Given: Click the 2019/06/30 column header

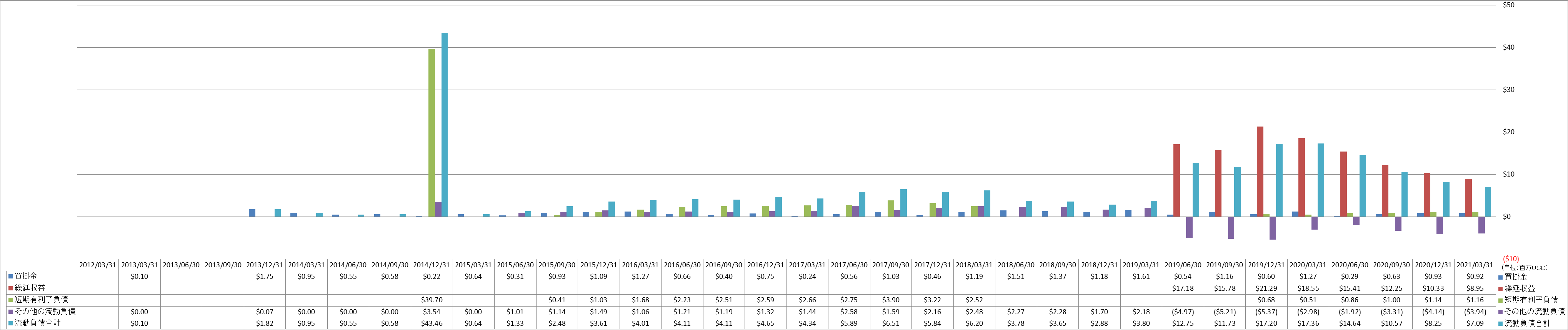Looking at the screenshot, I should (1183, 265).
